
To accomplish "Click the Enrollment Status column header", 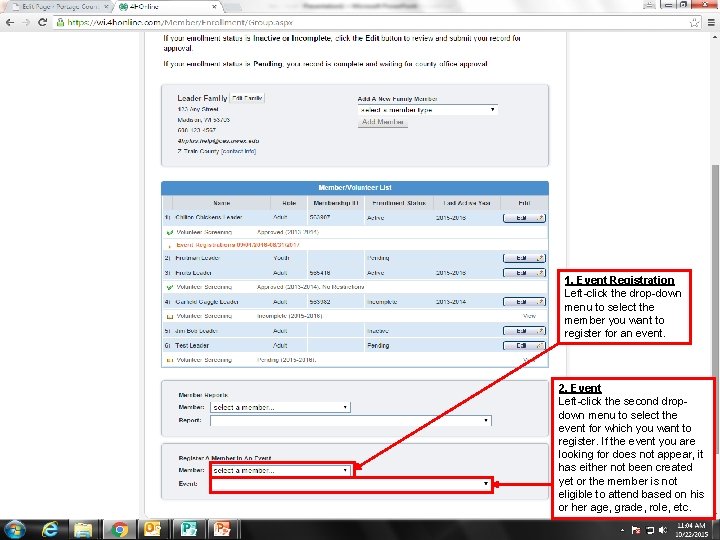I will coord(399,203).
